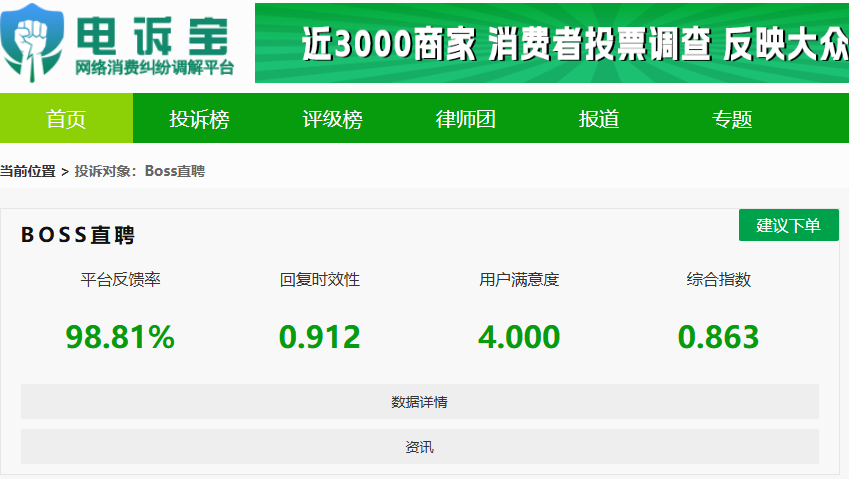Click the 当前位置 breadcrumb text
Screen dimensions: 849x479
tap(28, 171)
